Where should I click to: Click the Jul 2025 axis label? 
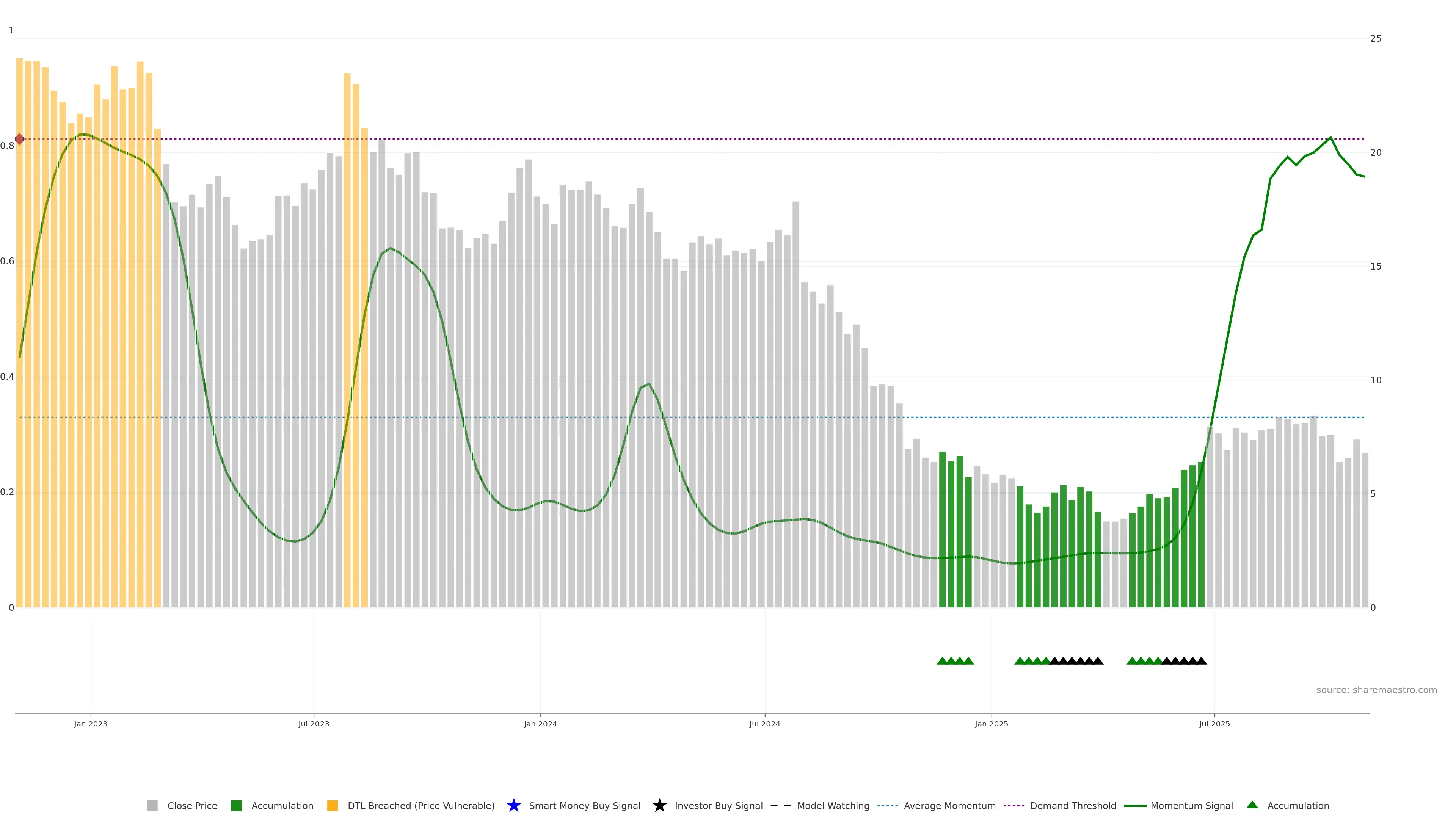1214,724
